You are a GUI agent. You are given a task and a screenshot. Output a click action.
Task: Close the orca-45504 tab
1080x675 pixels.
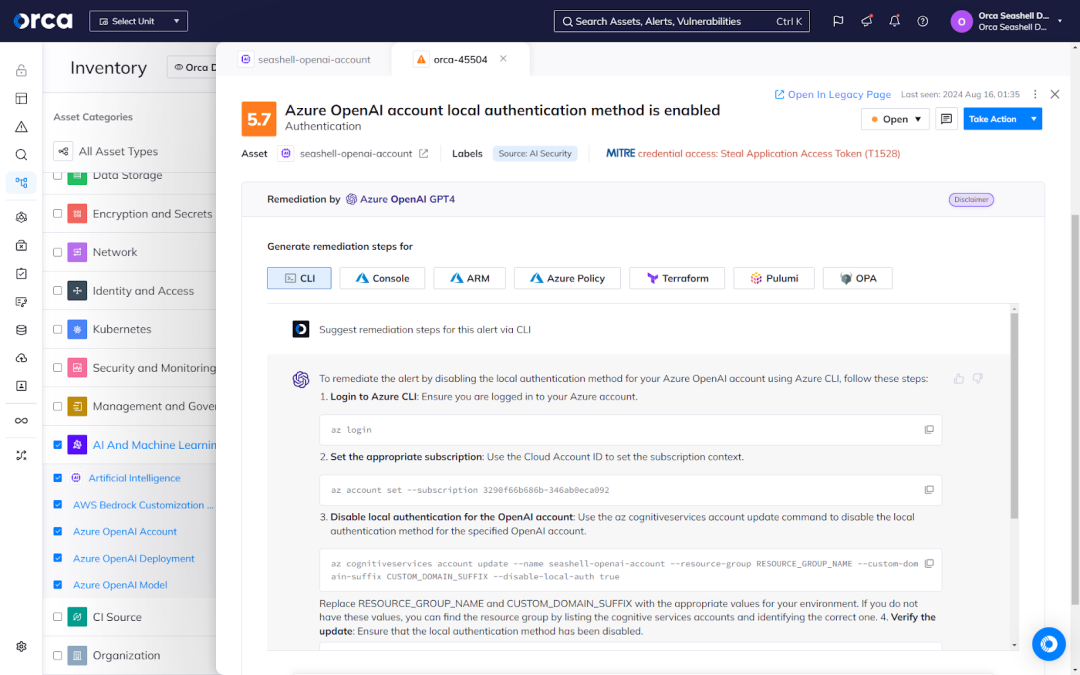(503, 59)
